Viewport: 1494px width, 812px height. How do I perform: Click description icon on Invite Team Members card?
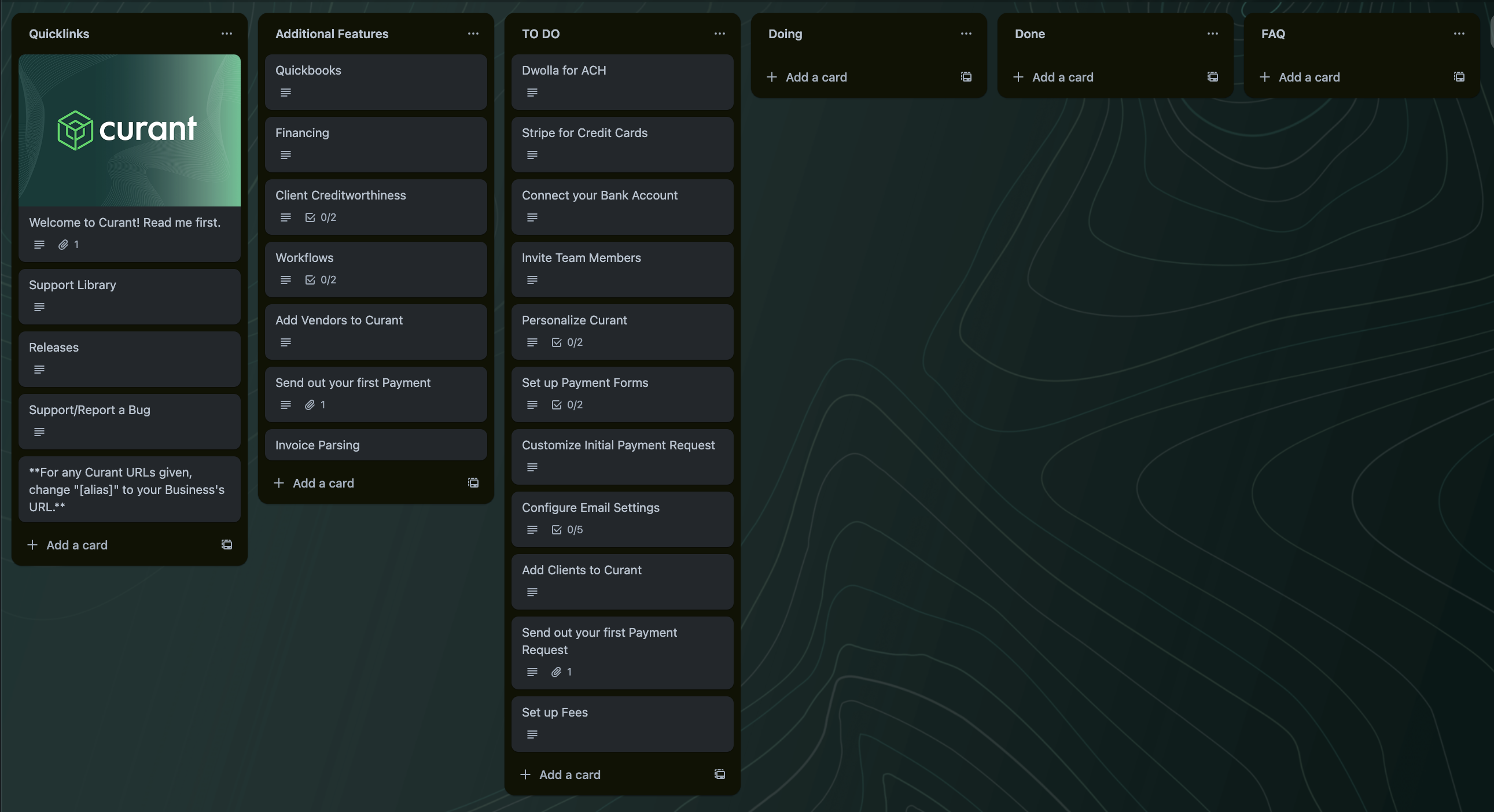click(532, 280)
